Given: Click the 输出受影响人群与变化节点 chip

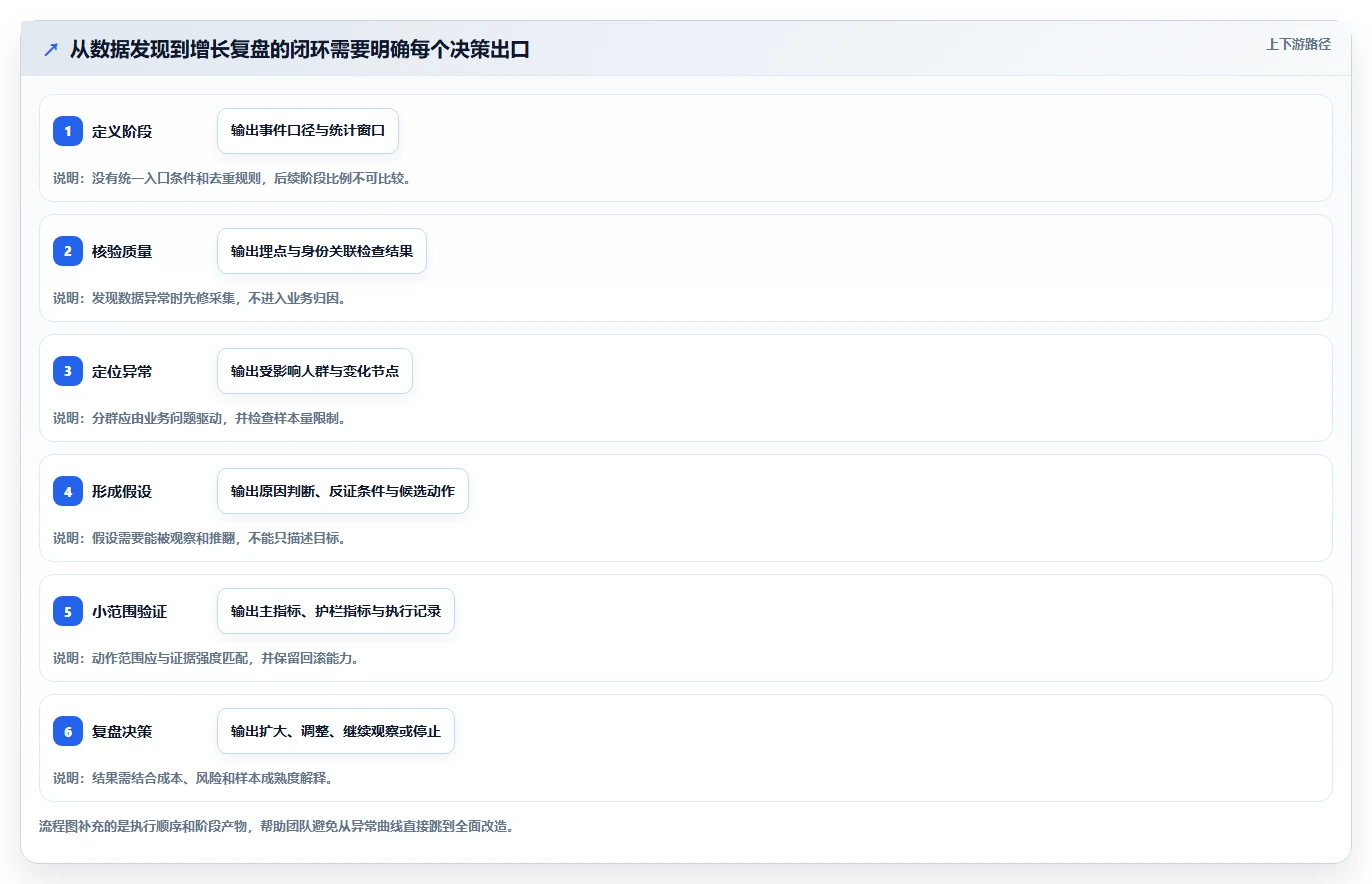Looking at the screenshot, I should (x=315, y=371).
